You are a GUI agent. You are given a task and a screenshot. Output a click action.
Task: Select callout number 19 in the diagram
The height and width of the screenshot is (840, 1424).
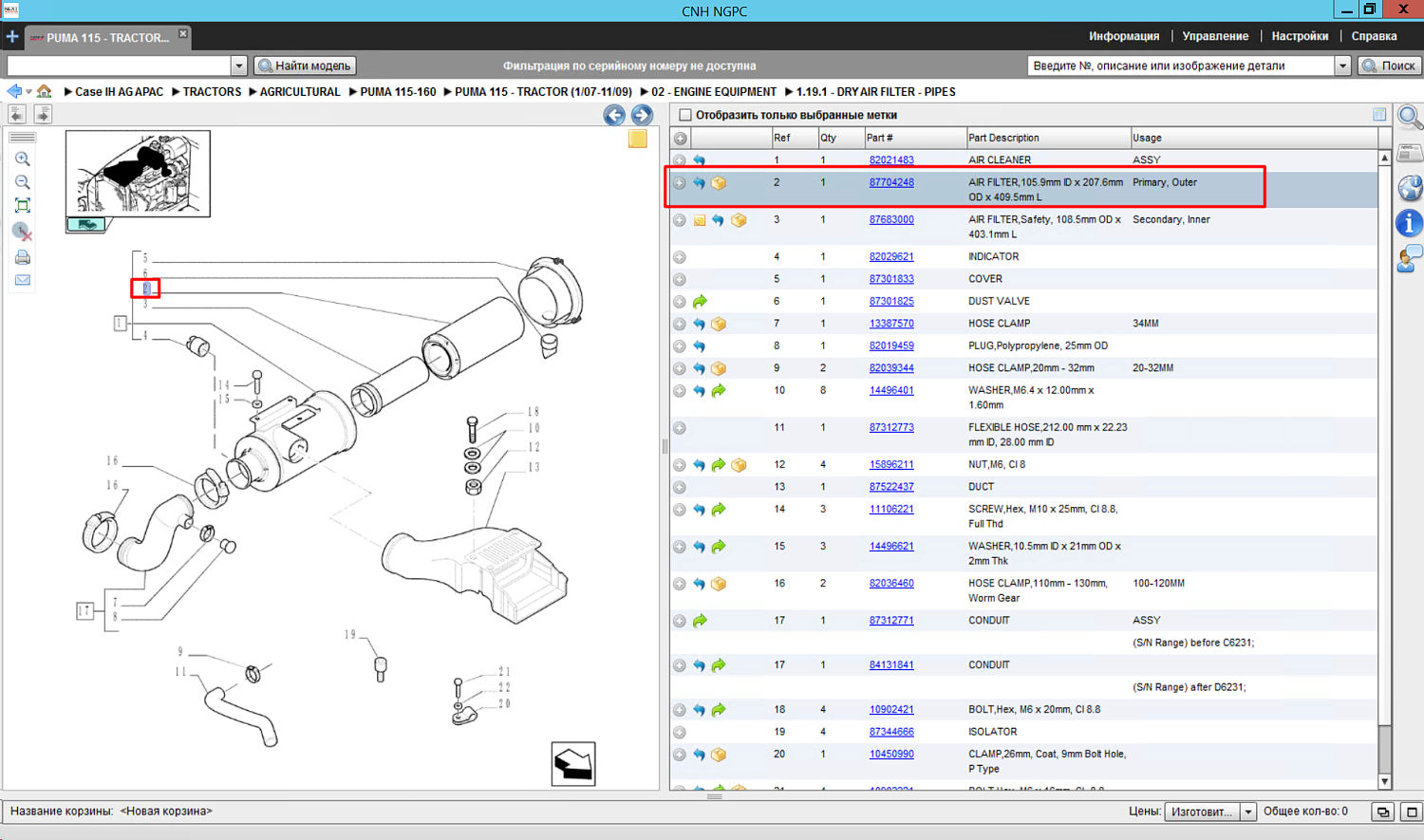349,634
